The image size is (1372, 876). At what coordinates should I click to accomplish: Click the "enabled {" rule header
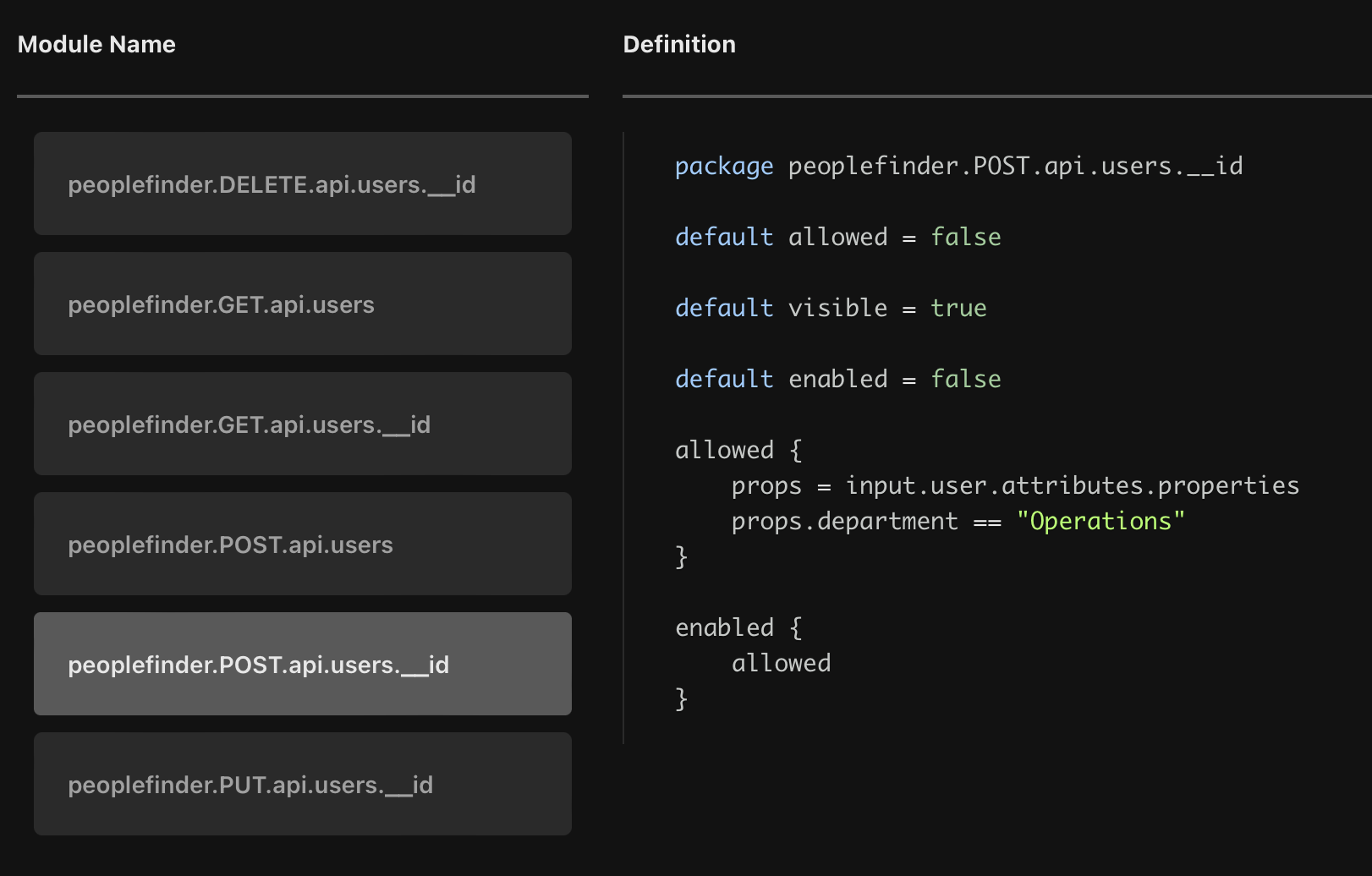point(738,628)
